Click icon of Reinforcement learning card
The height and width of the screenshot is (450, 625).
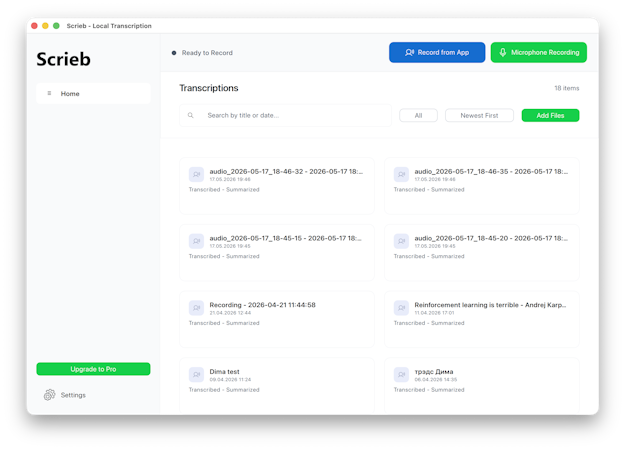tap(401, 308)
